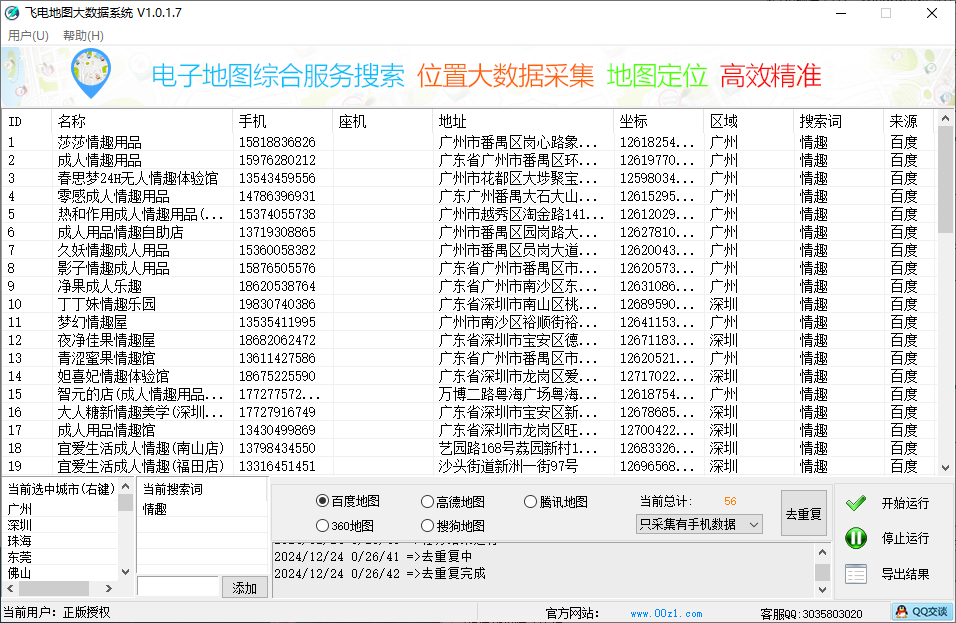Pick the 搜狗地图 radio option
Image resolution: width=956 pixels, height=623 pixels.
click(x=428, y=525)
